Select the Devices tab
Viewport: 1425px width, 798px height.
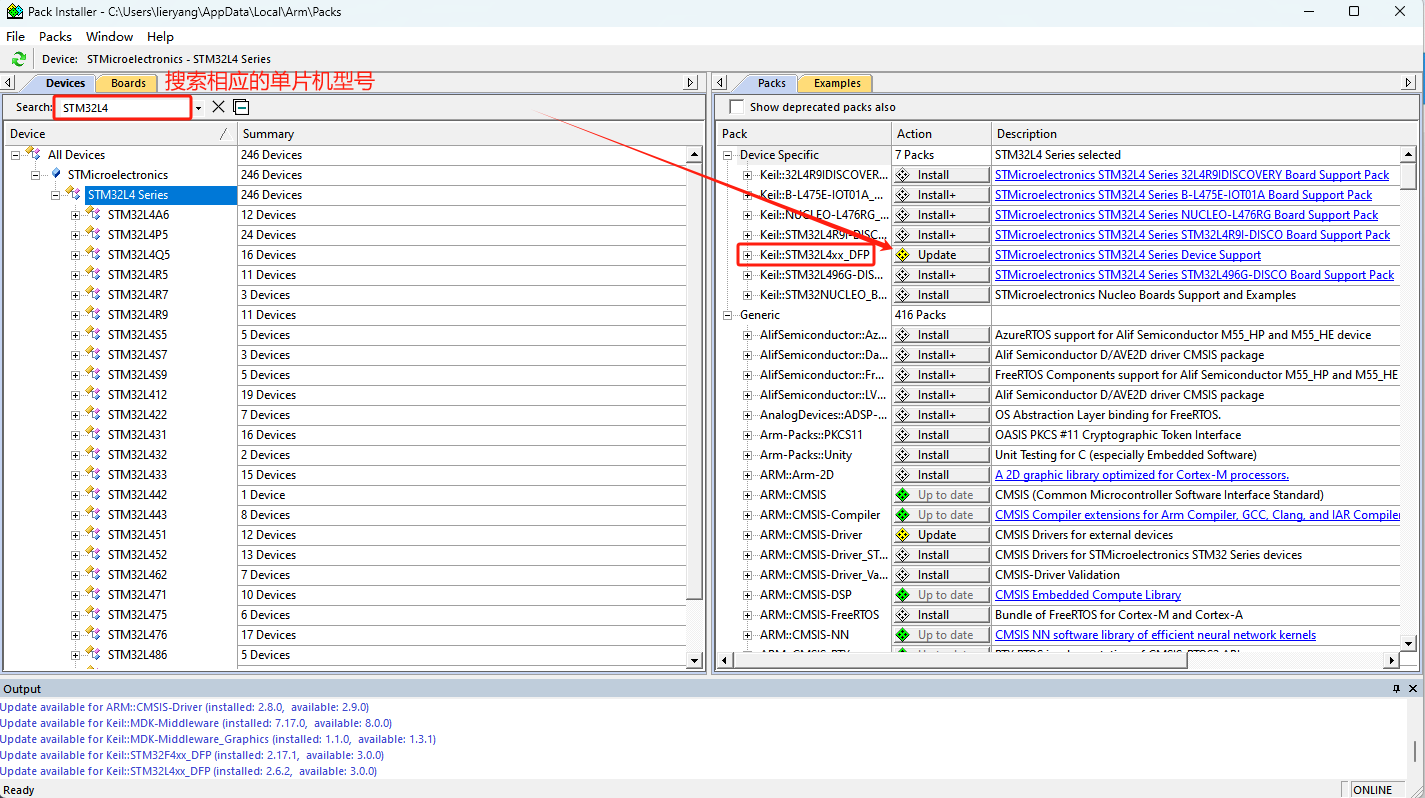click(65, 83)
